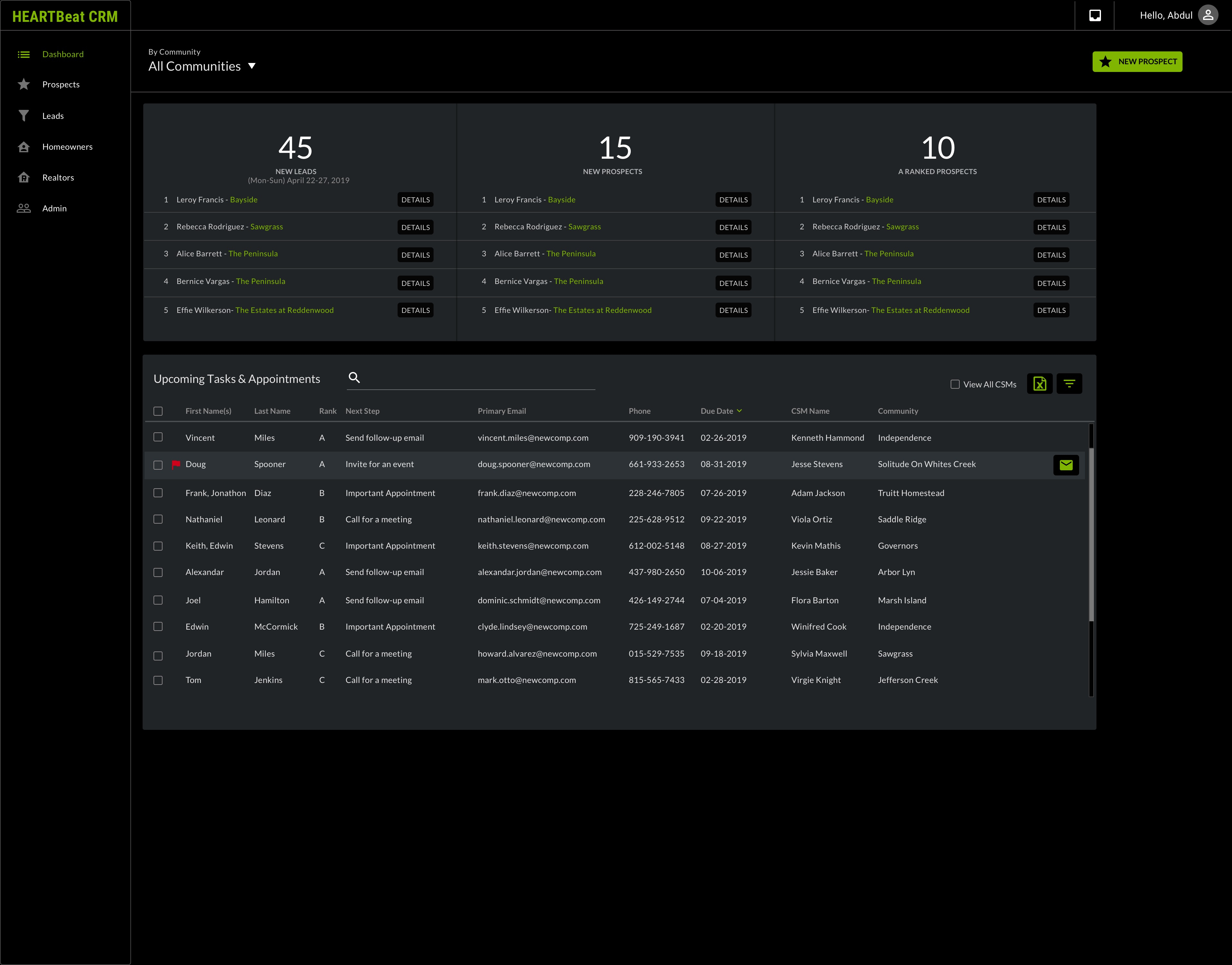The height and width of the screenshot is (965, 1232).
Task: Send email to Doug Spooner icon
Action: 1066,465
